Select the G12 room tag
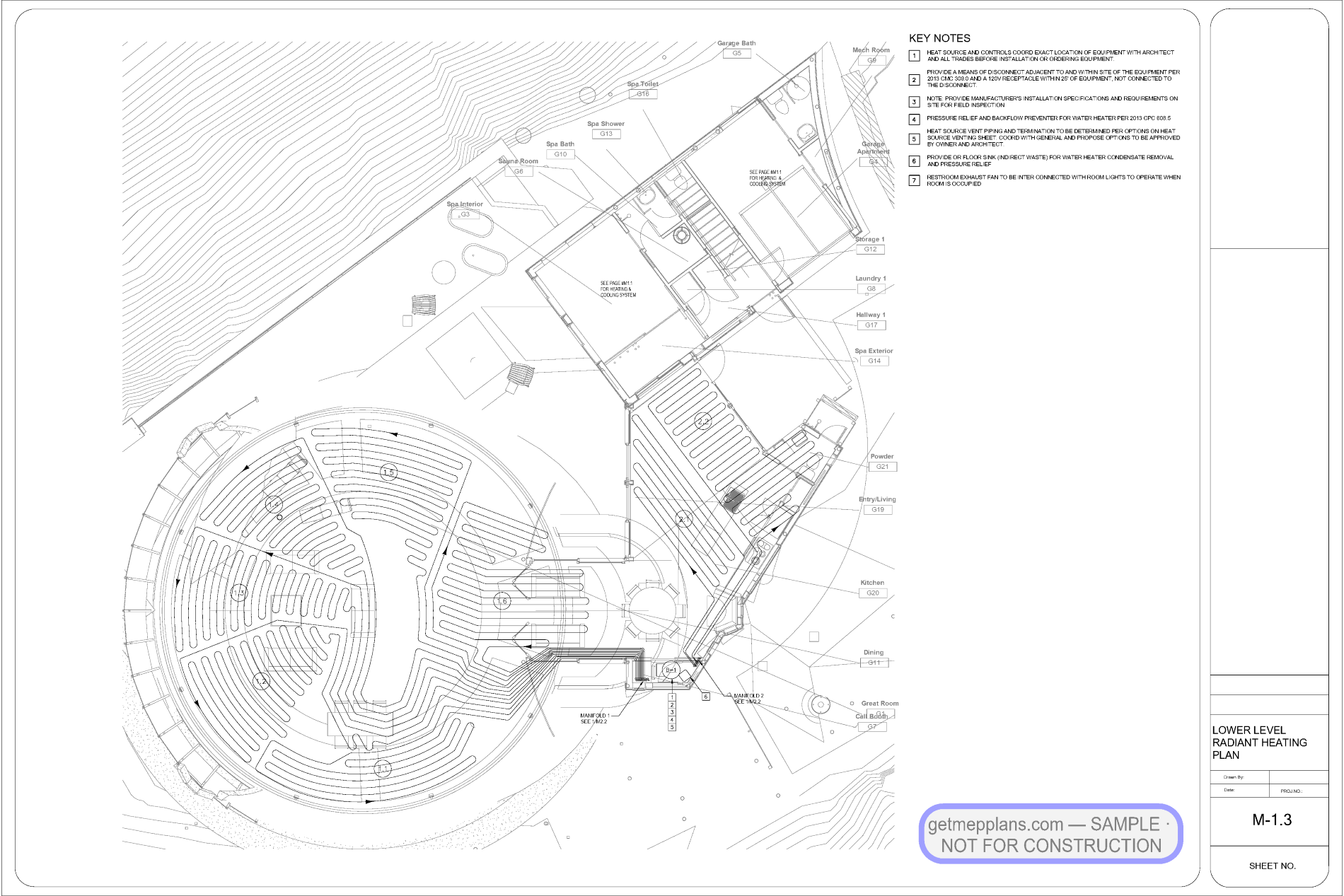This screenshot has height=896, width=1344. click(870, 249)
